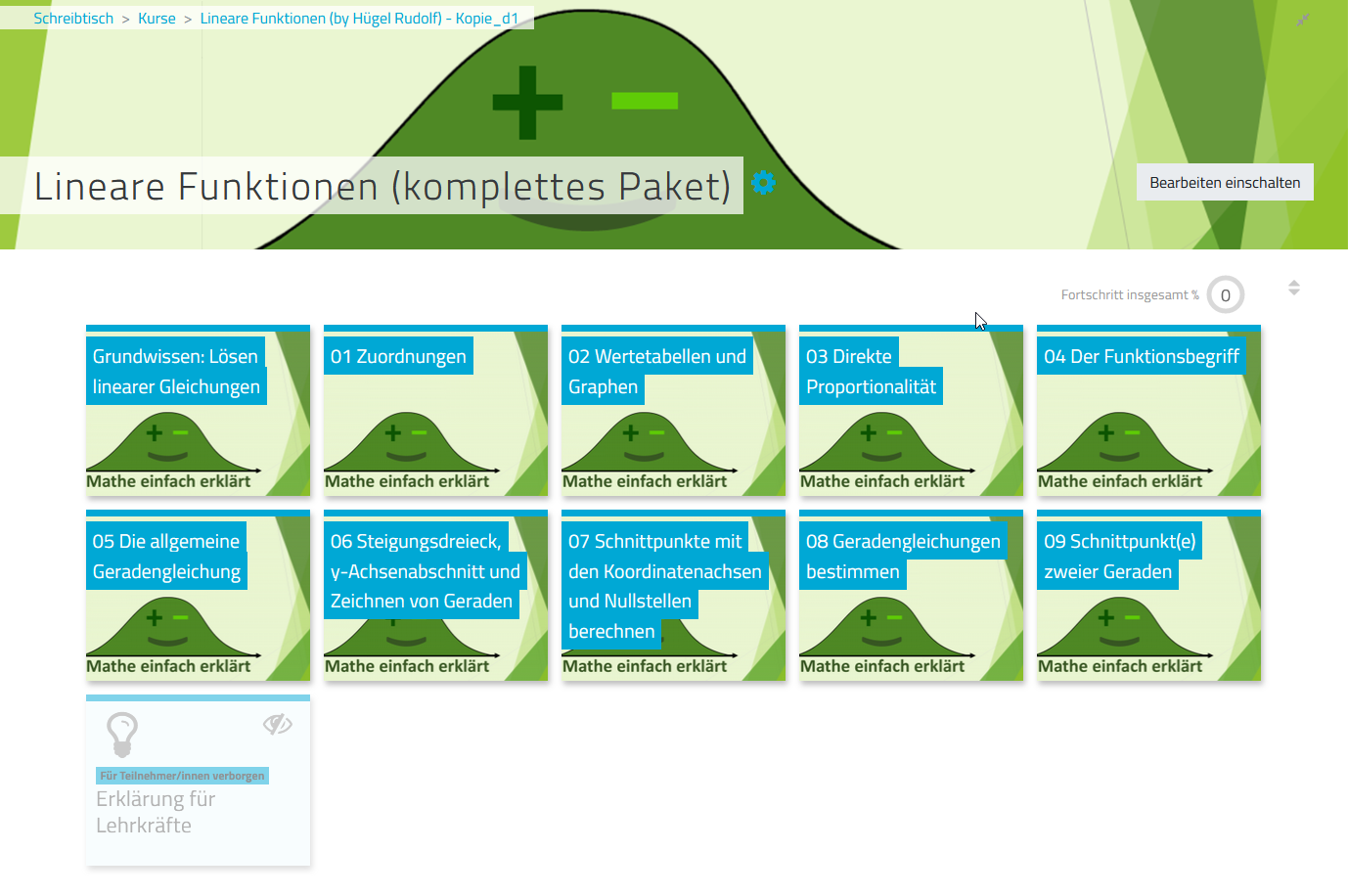
Task: Expand all sections with the arrows icon
Action: pos(1294,288)
